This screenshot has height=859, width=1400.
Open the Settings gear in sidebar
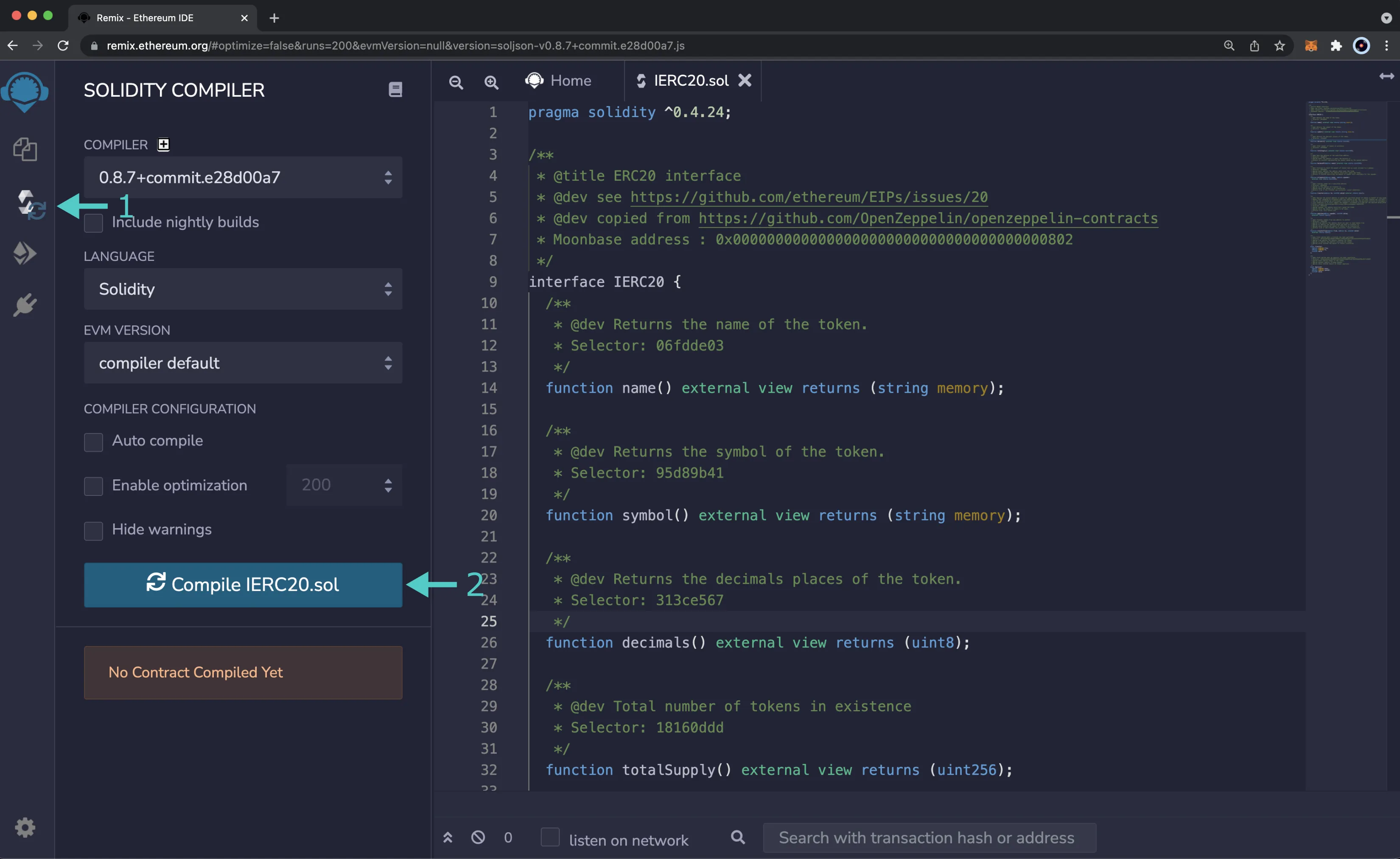(x=25, y=827)
